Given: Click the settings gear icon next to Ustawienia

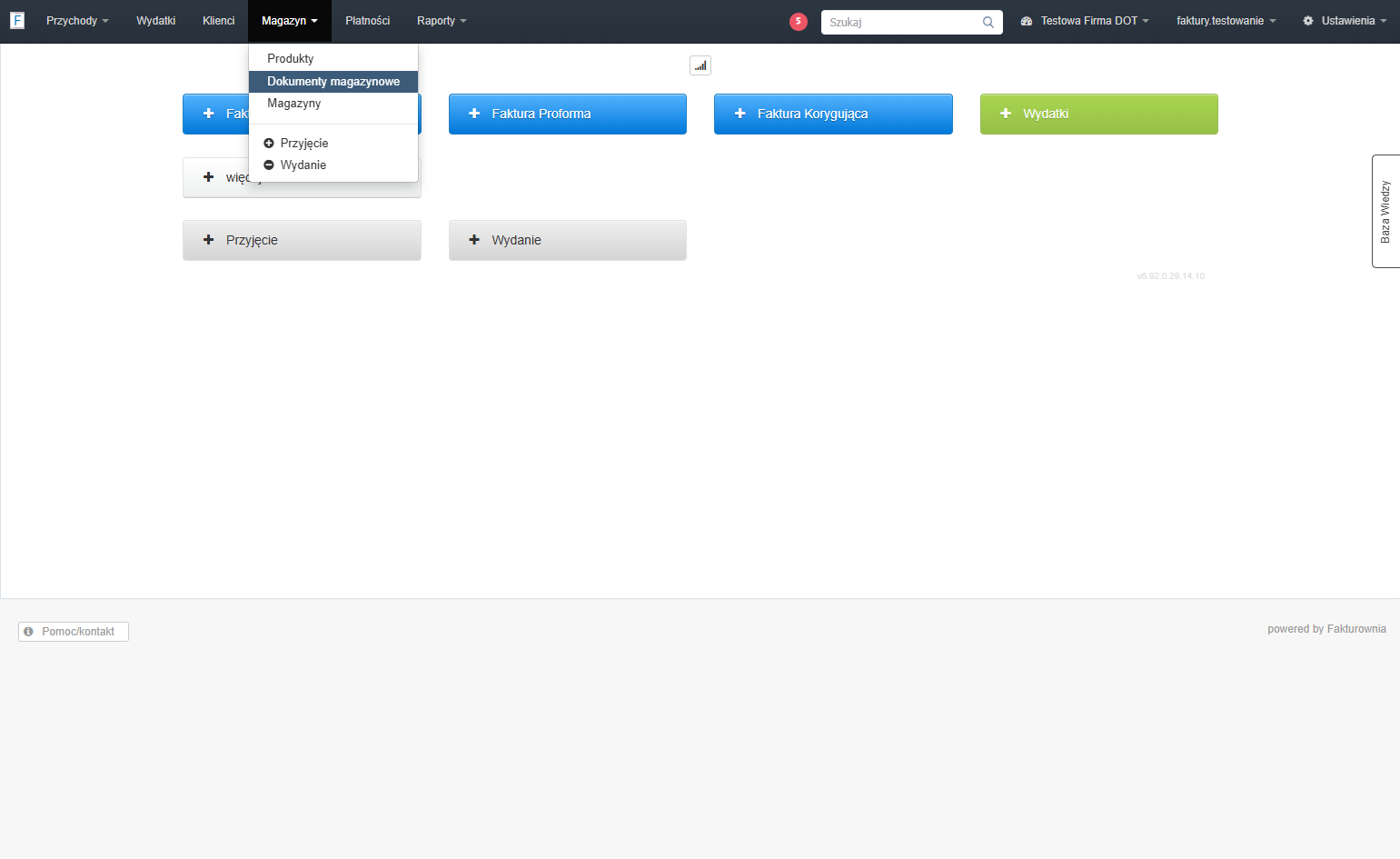Looking at the screenshot, I should tap(1308, 21).
